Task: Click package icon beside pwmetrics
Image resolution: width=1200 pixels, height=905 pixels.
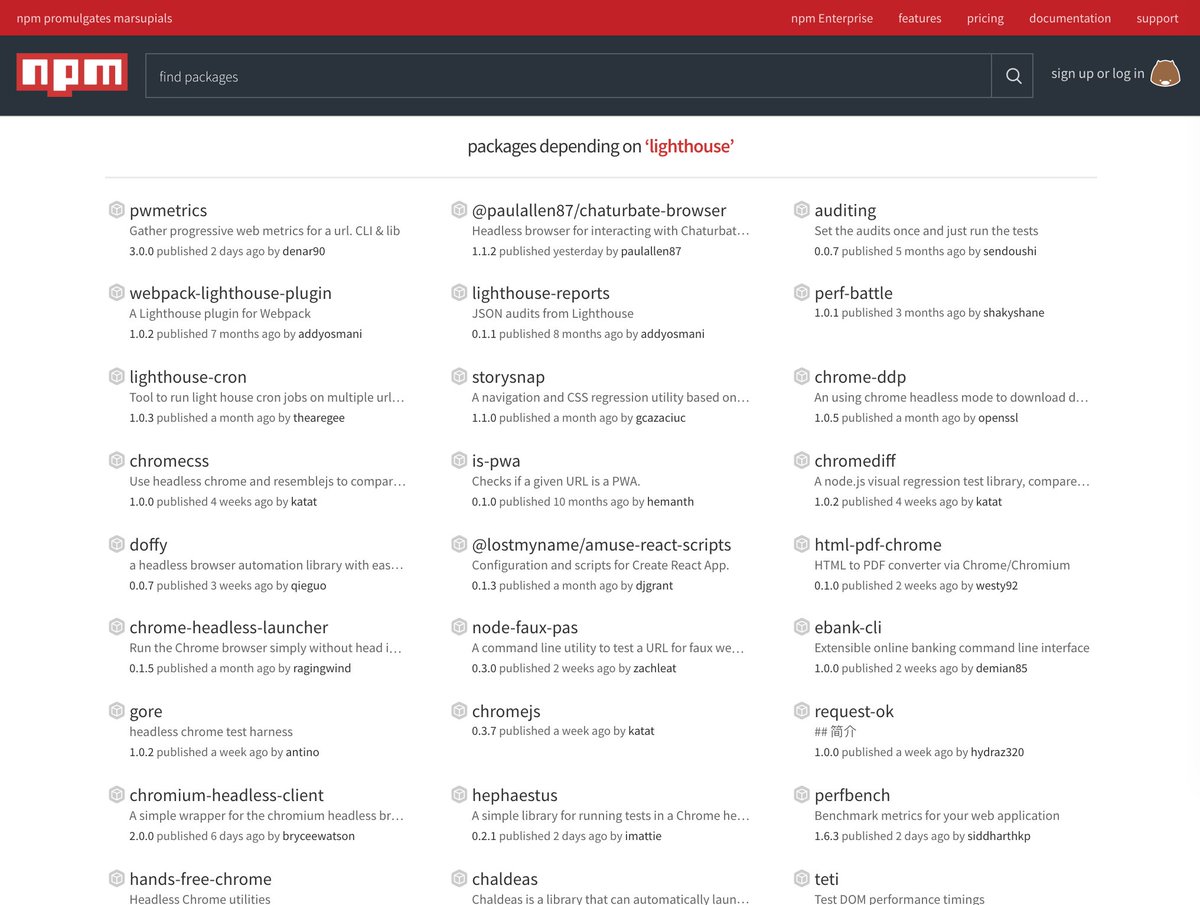Action: pos(116,210)
